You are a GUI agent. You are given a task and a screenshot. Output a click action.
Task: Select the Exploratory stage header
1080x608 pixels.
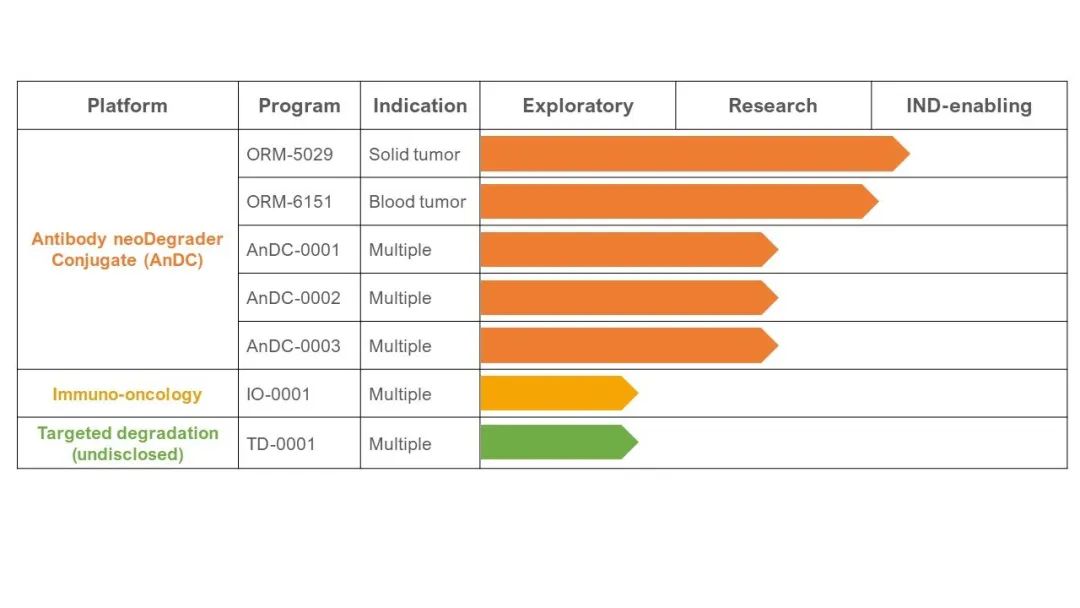[578, 105]
